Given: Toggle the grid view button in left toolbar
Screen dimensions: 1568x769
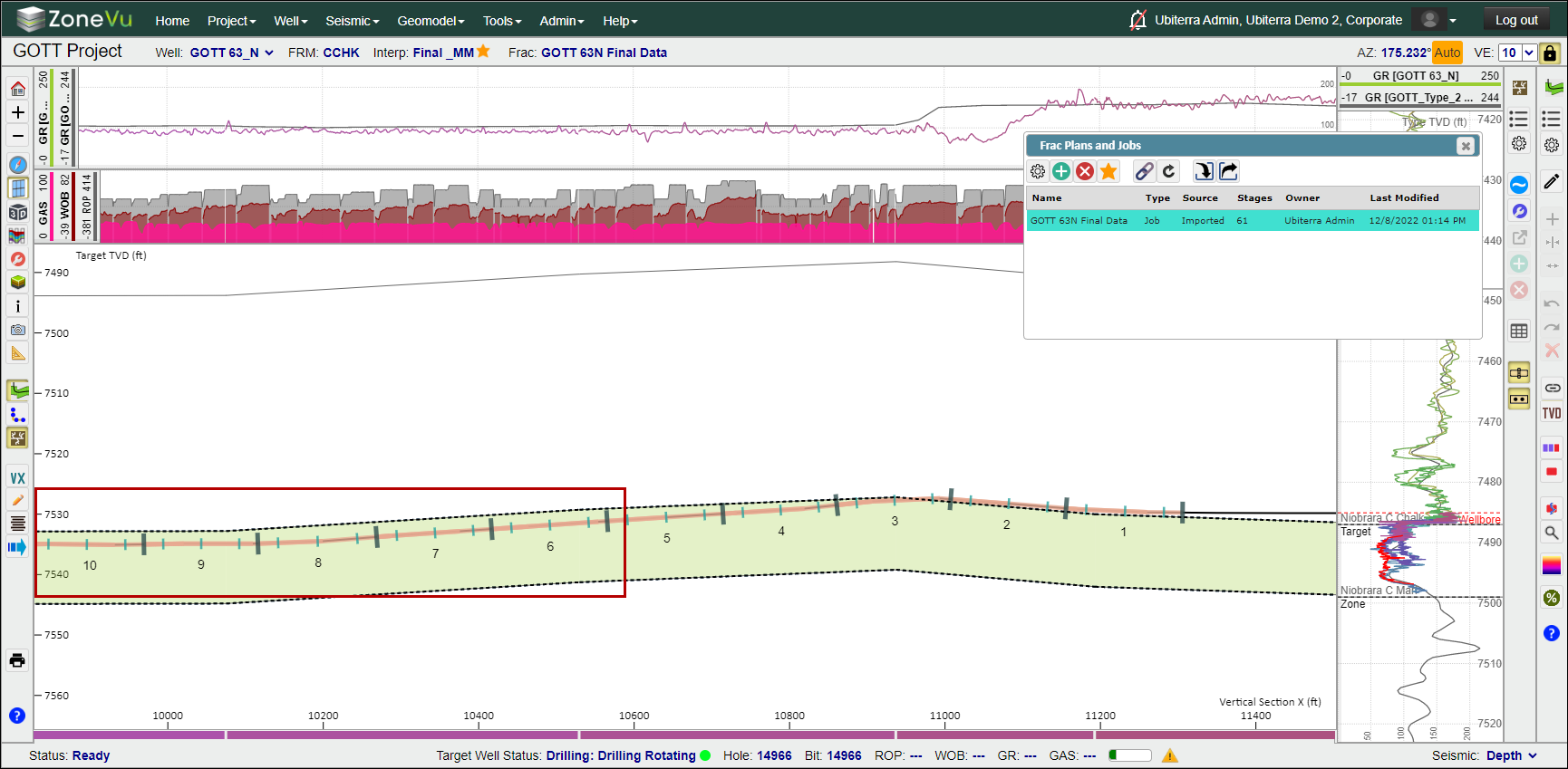Looking at the screenshot, I should click(17, 188).
